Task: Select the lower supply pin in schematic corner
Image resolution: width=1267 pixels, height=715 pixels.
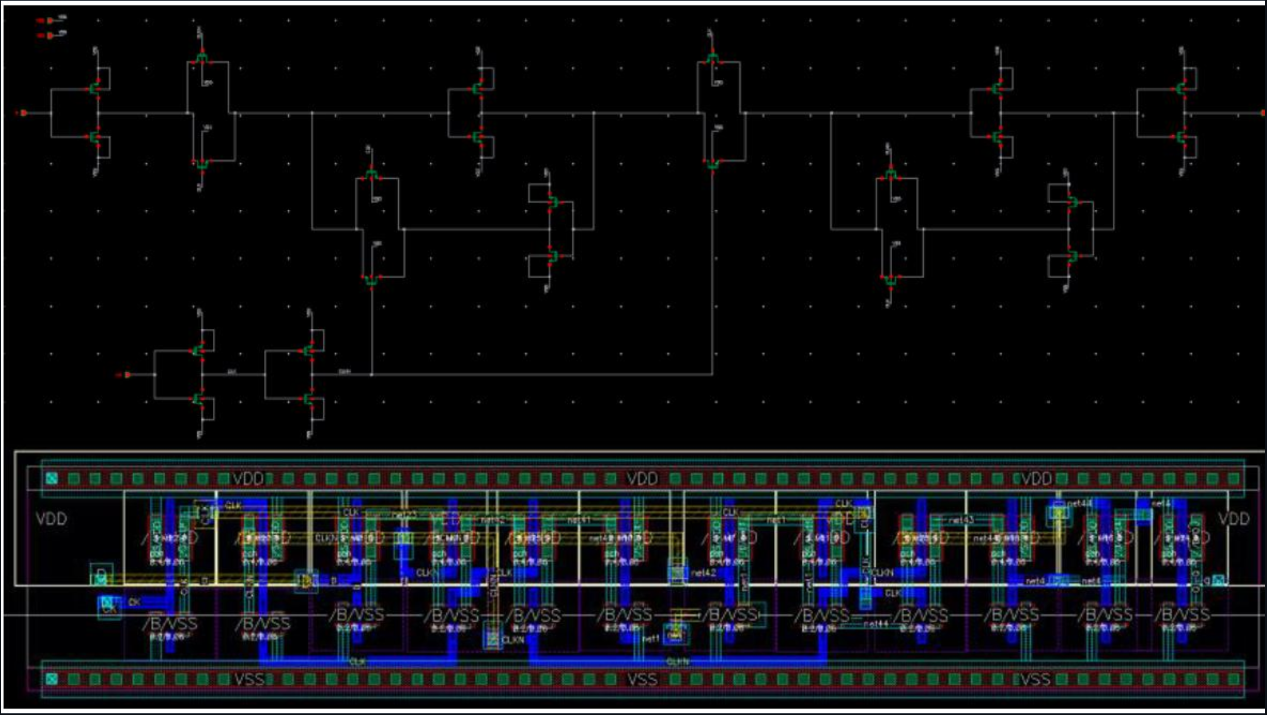Action: coord(49,35)
